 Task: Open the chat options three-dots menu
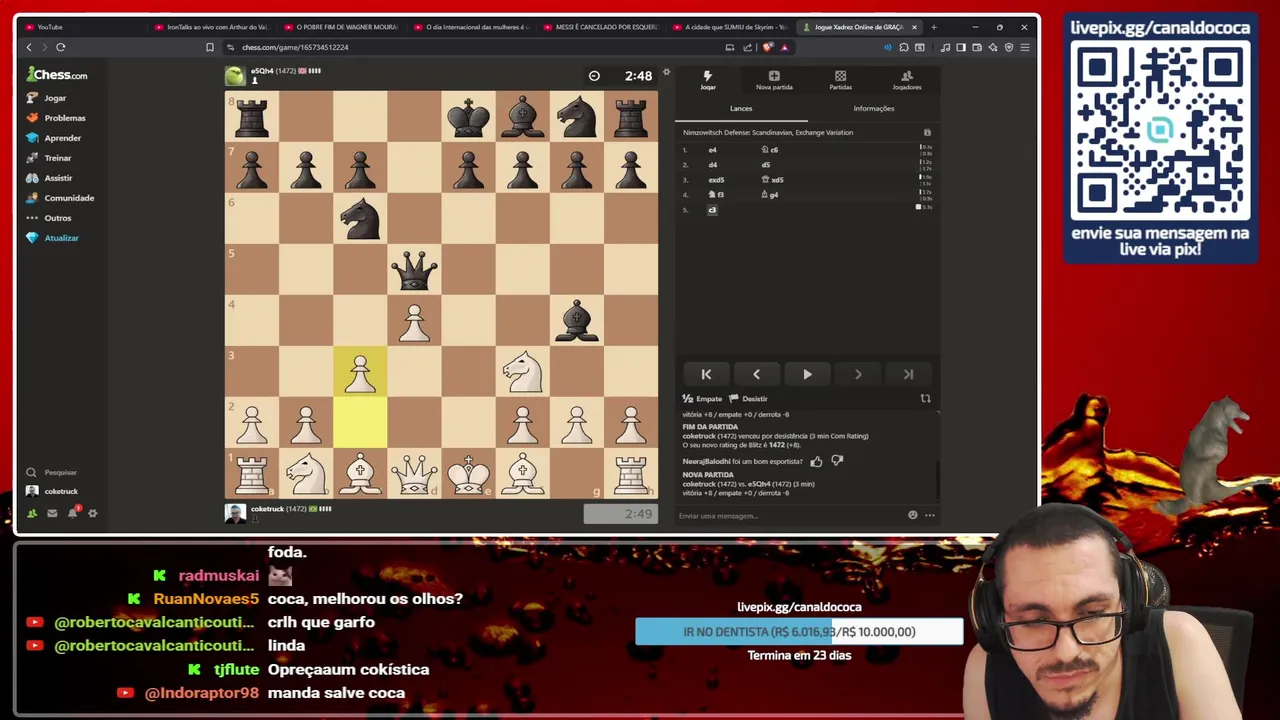click(x=930, y=516)
